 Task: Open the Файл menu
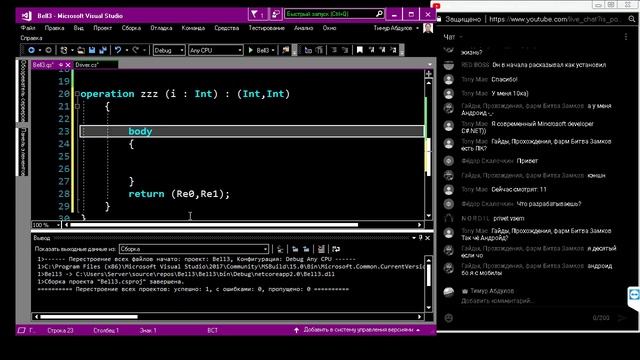pyautogui.click(x=28, y=28)
